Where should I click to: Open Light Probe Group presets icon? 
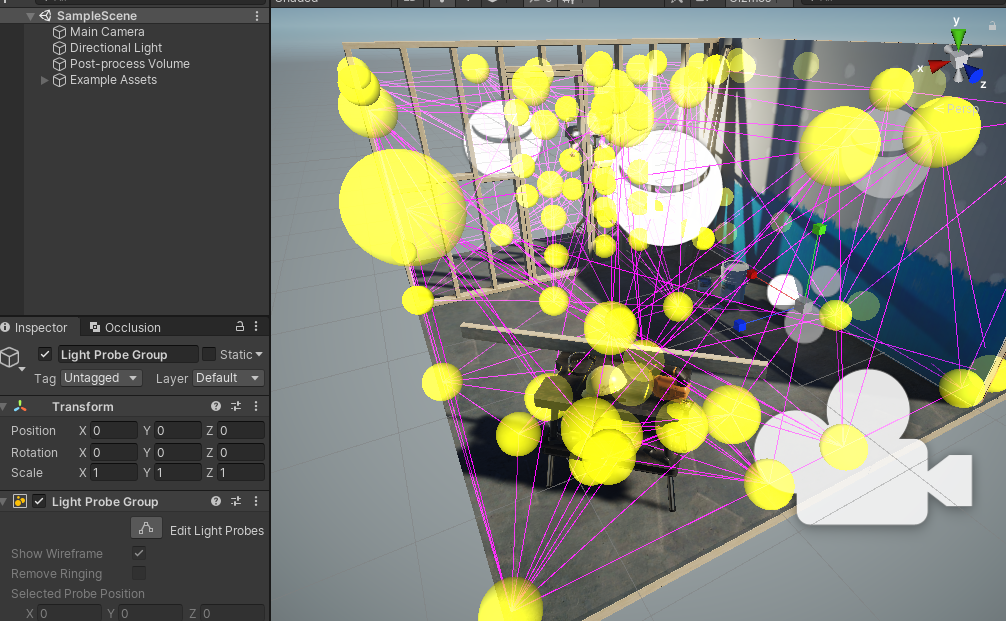coord(236,501)
